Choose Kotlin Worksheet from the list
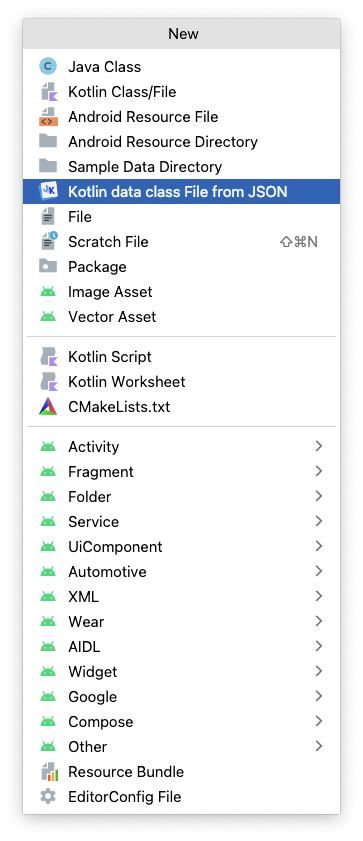Image resolution: width=363 pixels, height=841 pixels. pyautogui.click(x=181, y=381)
